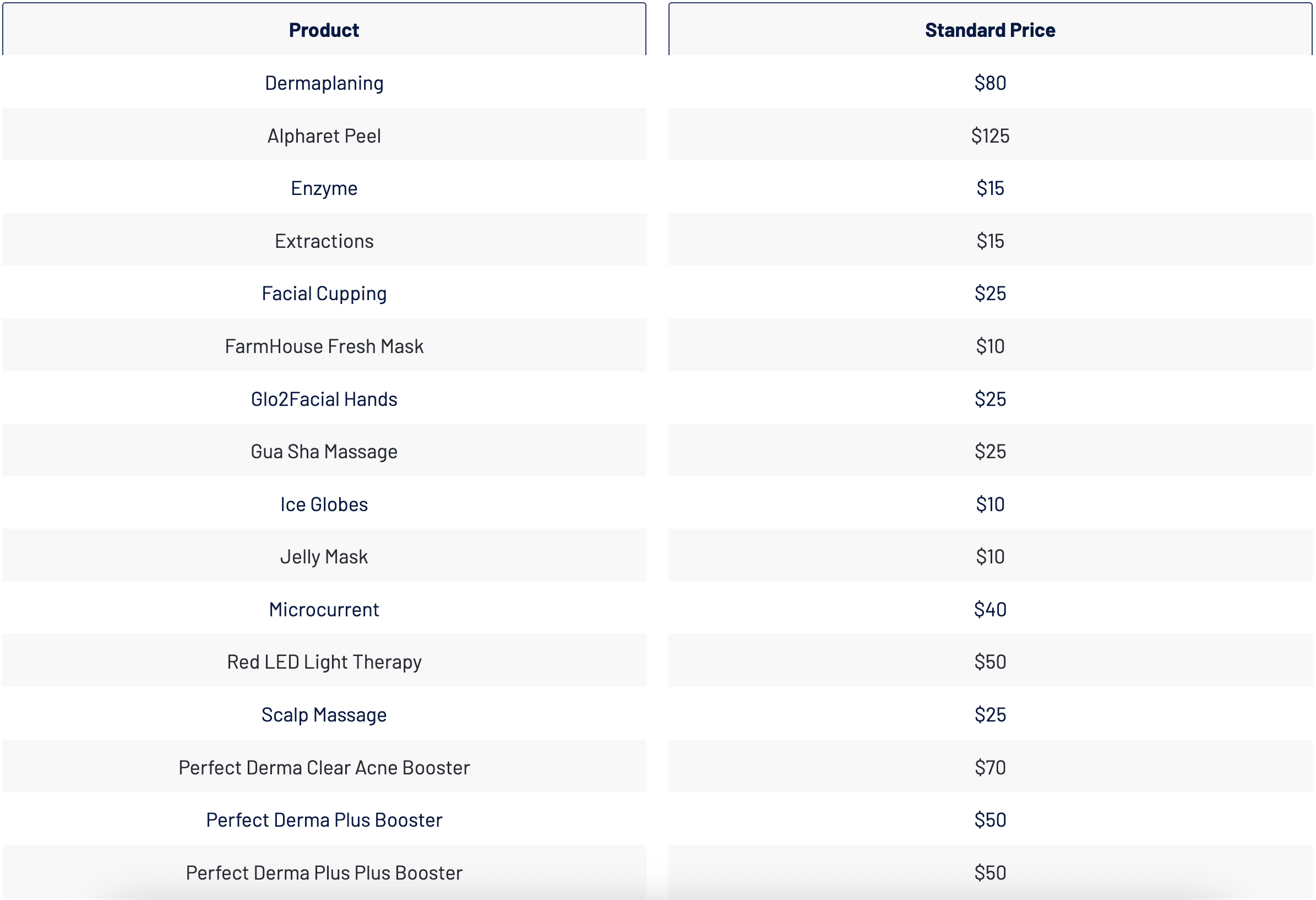Click the Product column header
Image resolution: width=1316 pixels, height=900 pixels.
[324, 29]
